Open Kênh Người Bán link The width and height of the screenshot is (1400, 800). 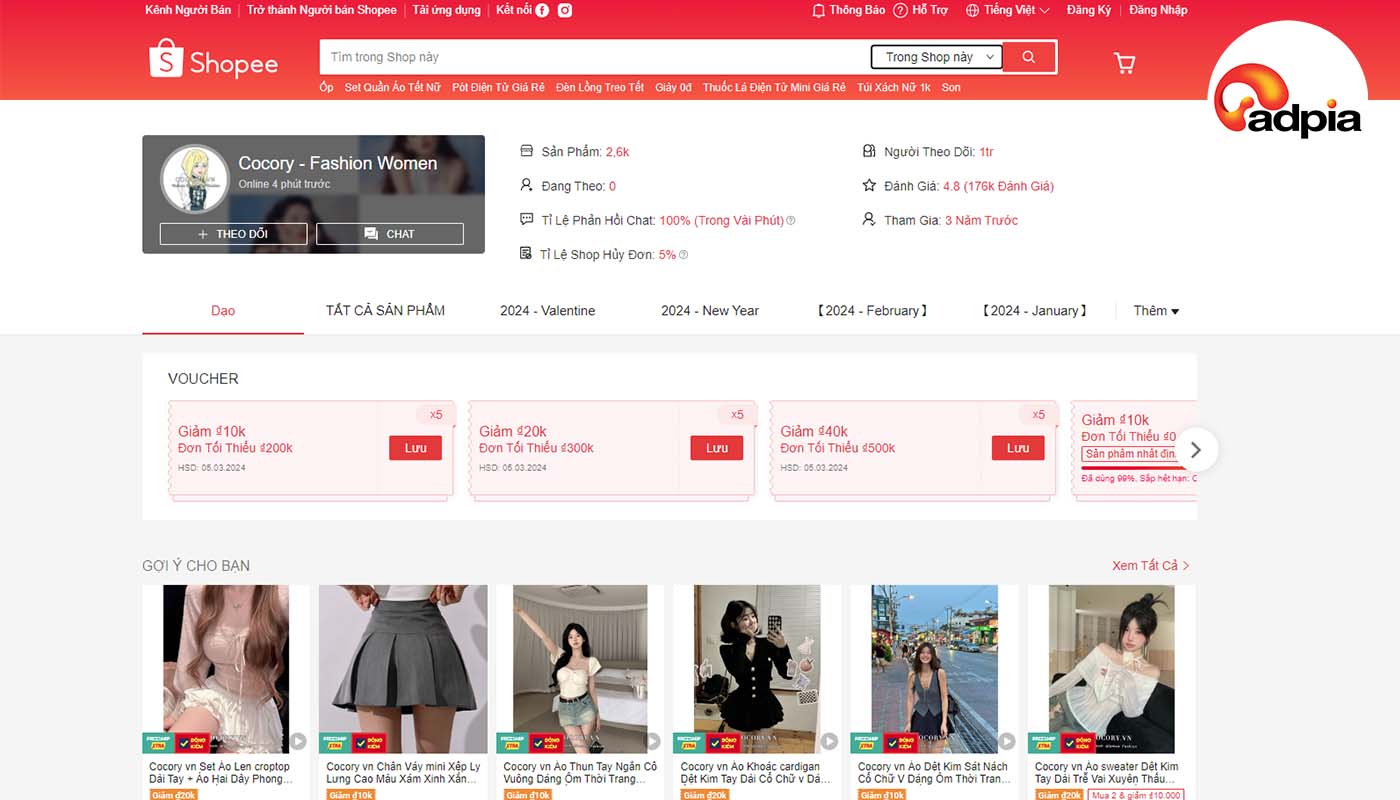click(x=188, y=10)
